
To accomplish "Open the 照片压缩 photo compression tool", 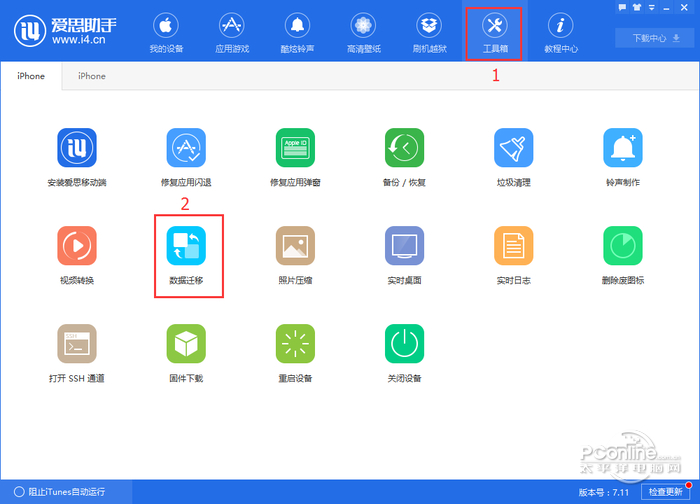I will pos(295,255).
